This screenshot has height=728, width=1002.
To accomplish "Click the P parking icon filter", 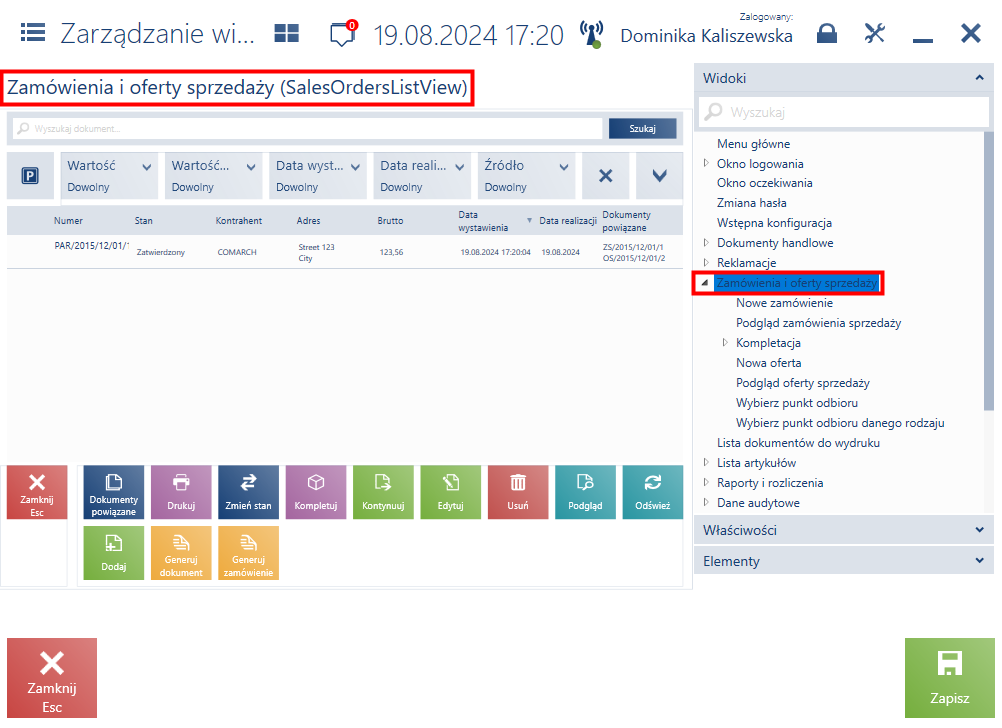I will [30, 175].
